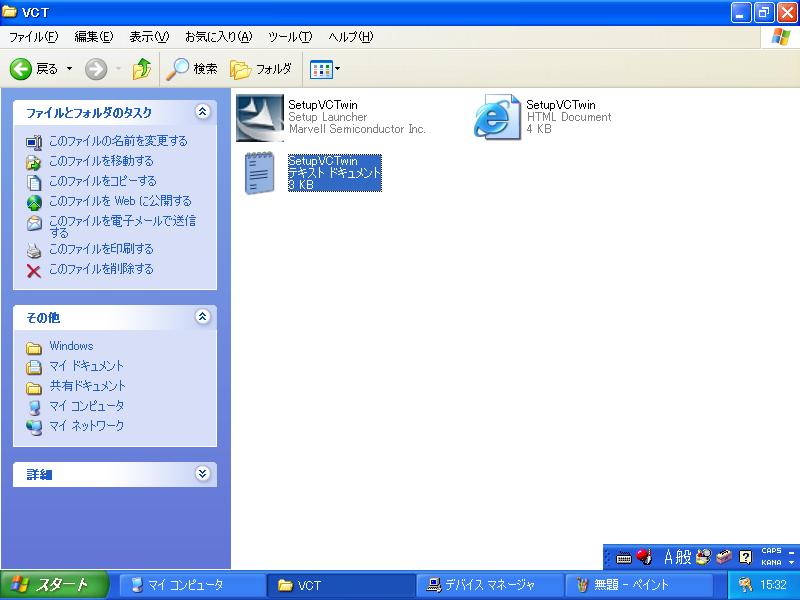The height and width of the screenshot is (600, 800).
Task: Click the マイ ドキュメント folder icon
Action: coord(34,367)
